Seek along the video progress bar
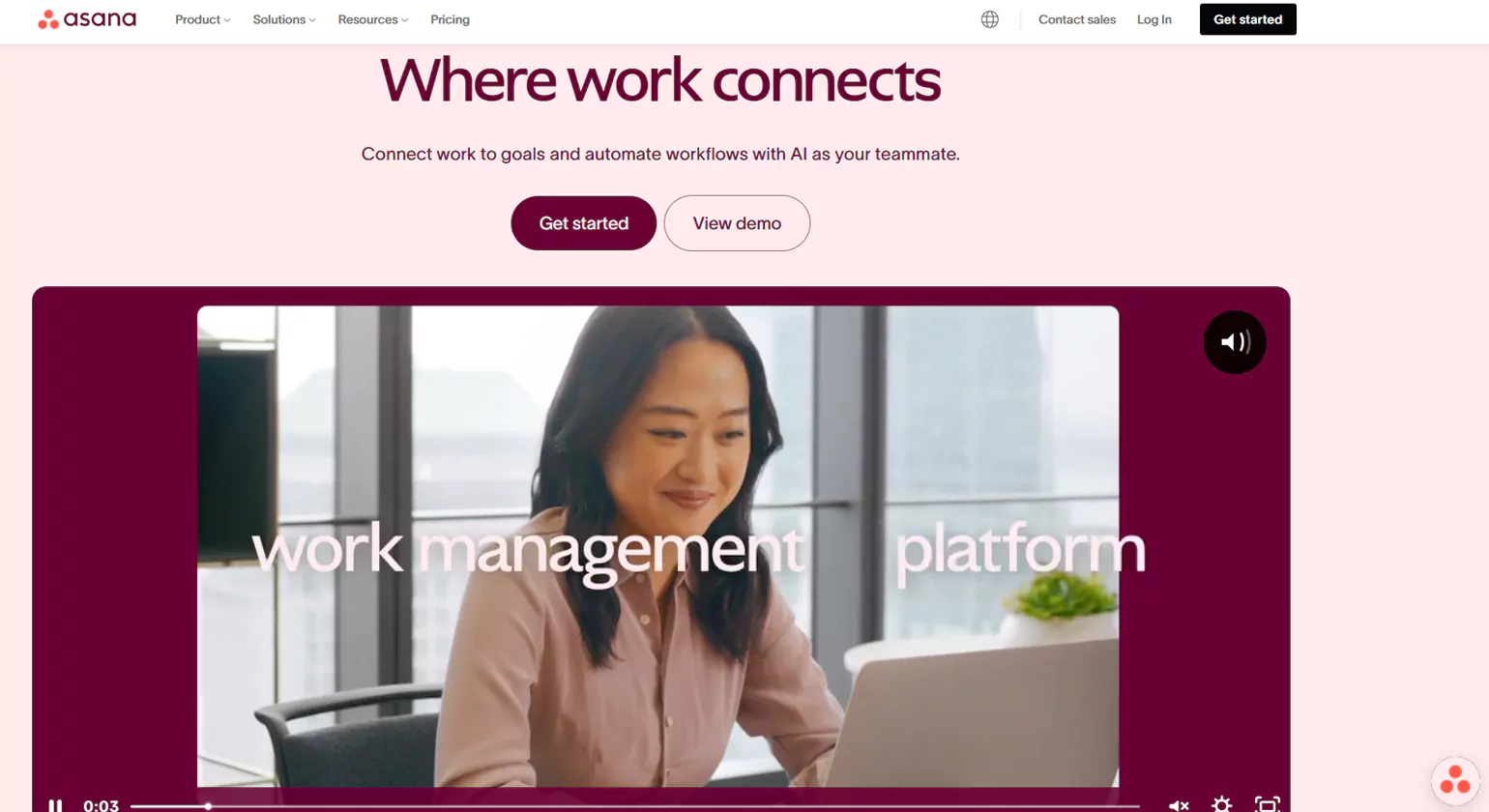 pos(634,805)
